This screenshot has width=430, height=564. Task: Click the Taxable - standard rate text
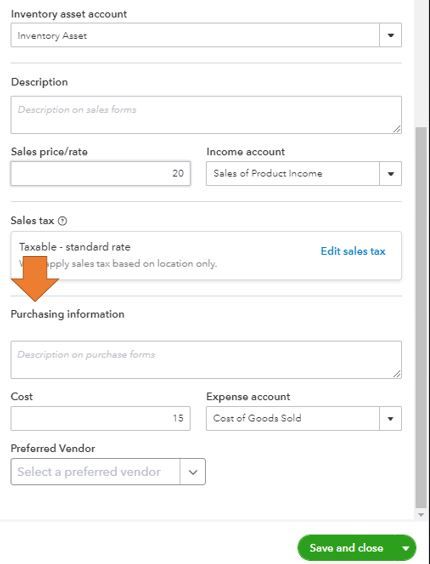tap(74, 247)
